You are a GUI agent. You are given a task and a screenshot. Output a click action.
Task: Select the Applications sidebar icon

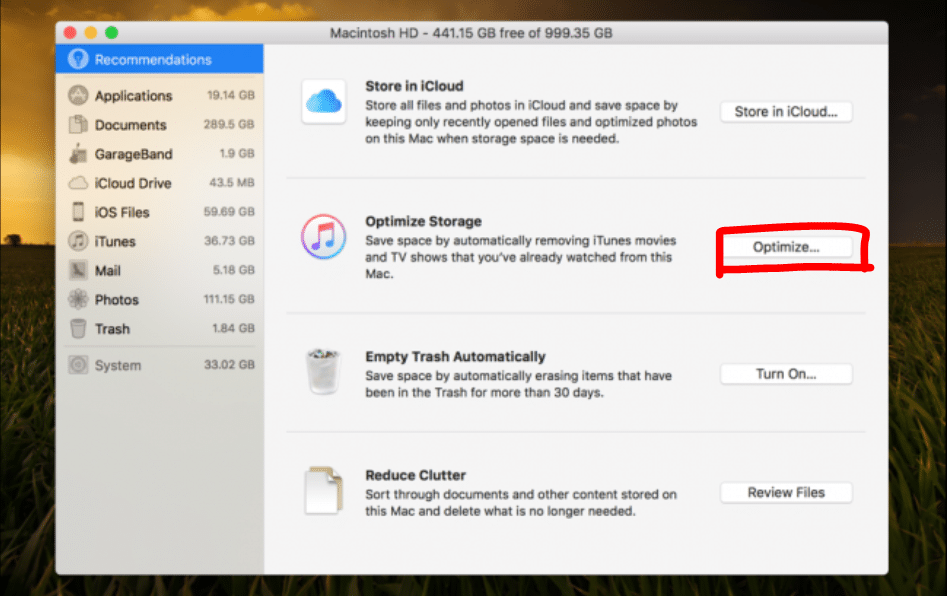(77, 95)
